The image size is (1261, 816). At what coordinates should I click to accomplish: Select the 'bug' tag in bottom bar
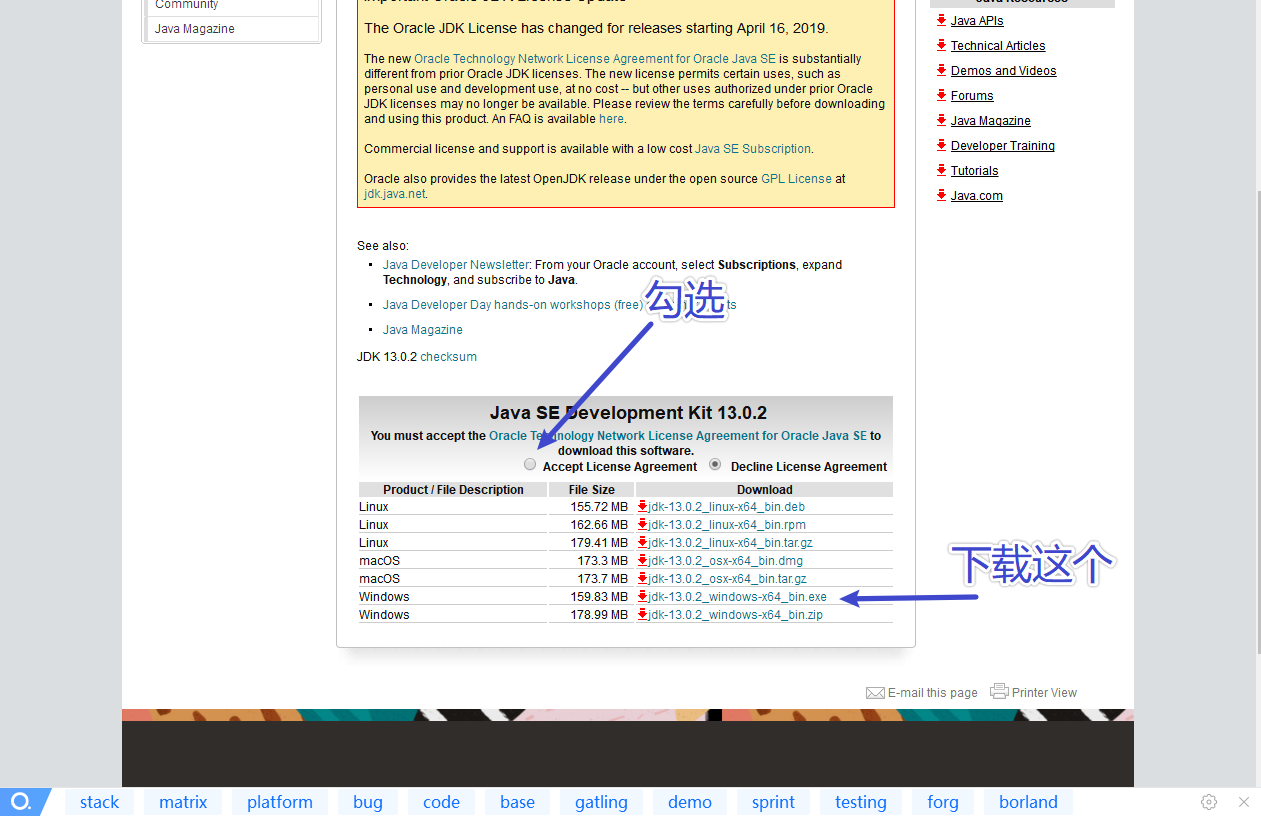pos(368,802)
